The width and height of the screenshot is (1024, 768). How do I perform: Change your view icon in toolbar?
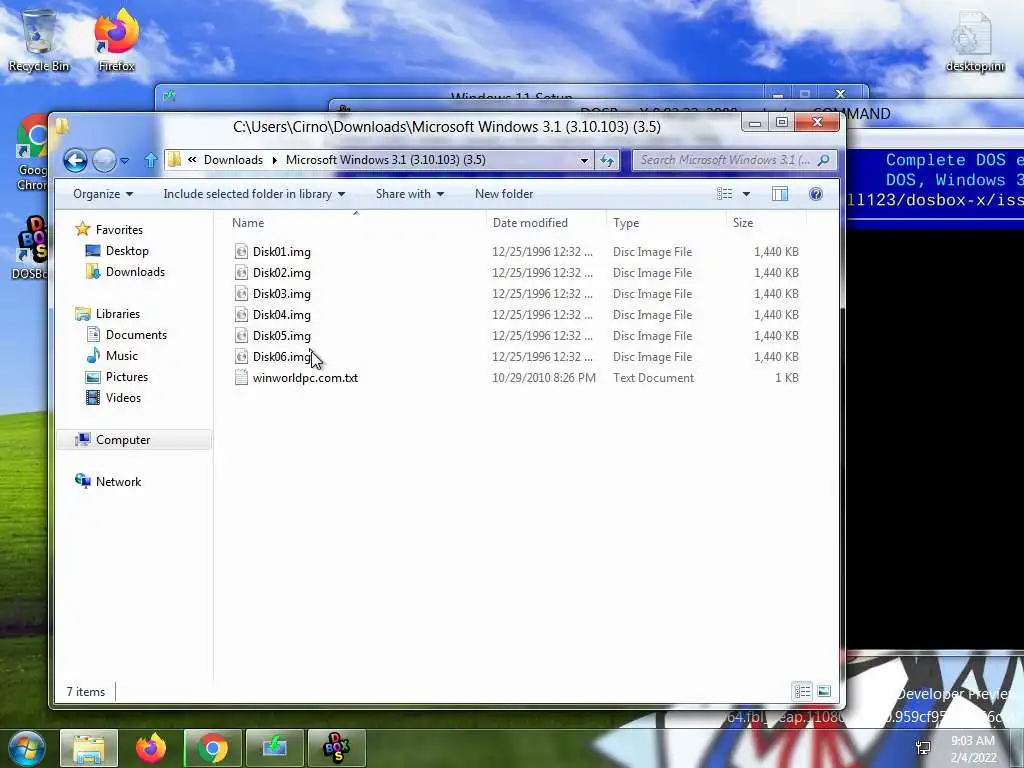pos(724,194)
